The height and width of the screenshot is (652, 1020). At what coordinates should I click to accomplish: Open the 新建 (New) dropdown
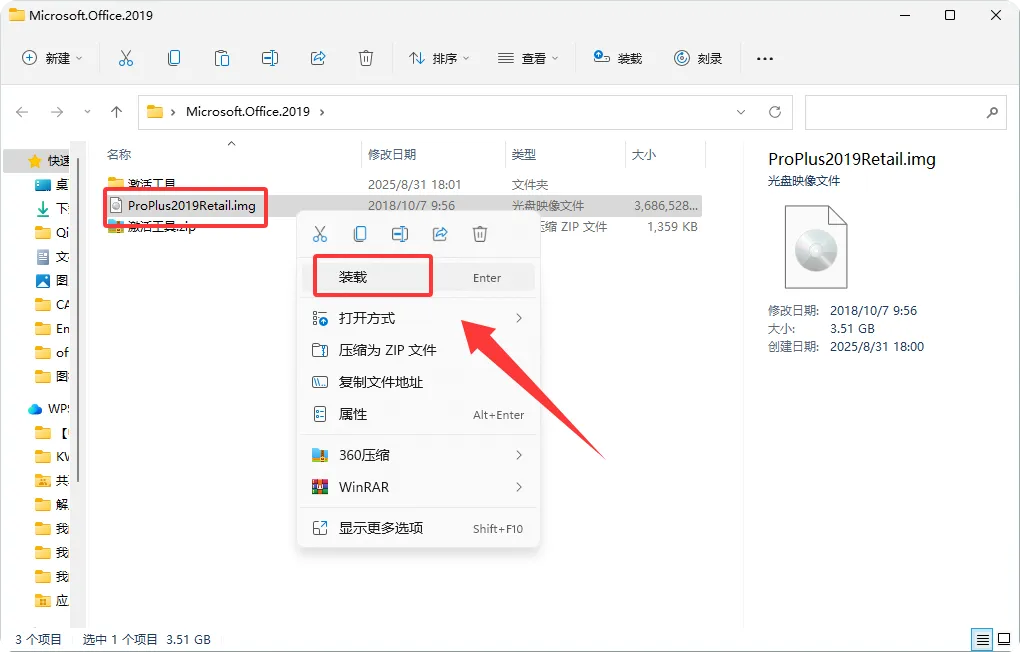point(52,59)
